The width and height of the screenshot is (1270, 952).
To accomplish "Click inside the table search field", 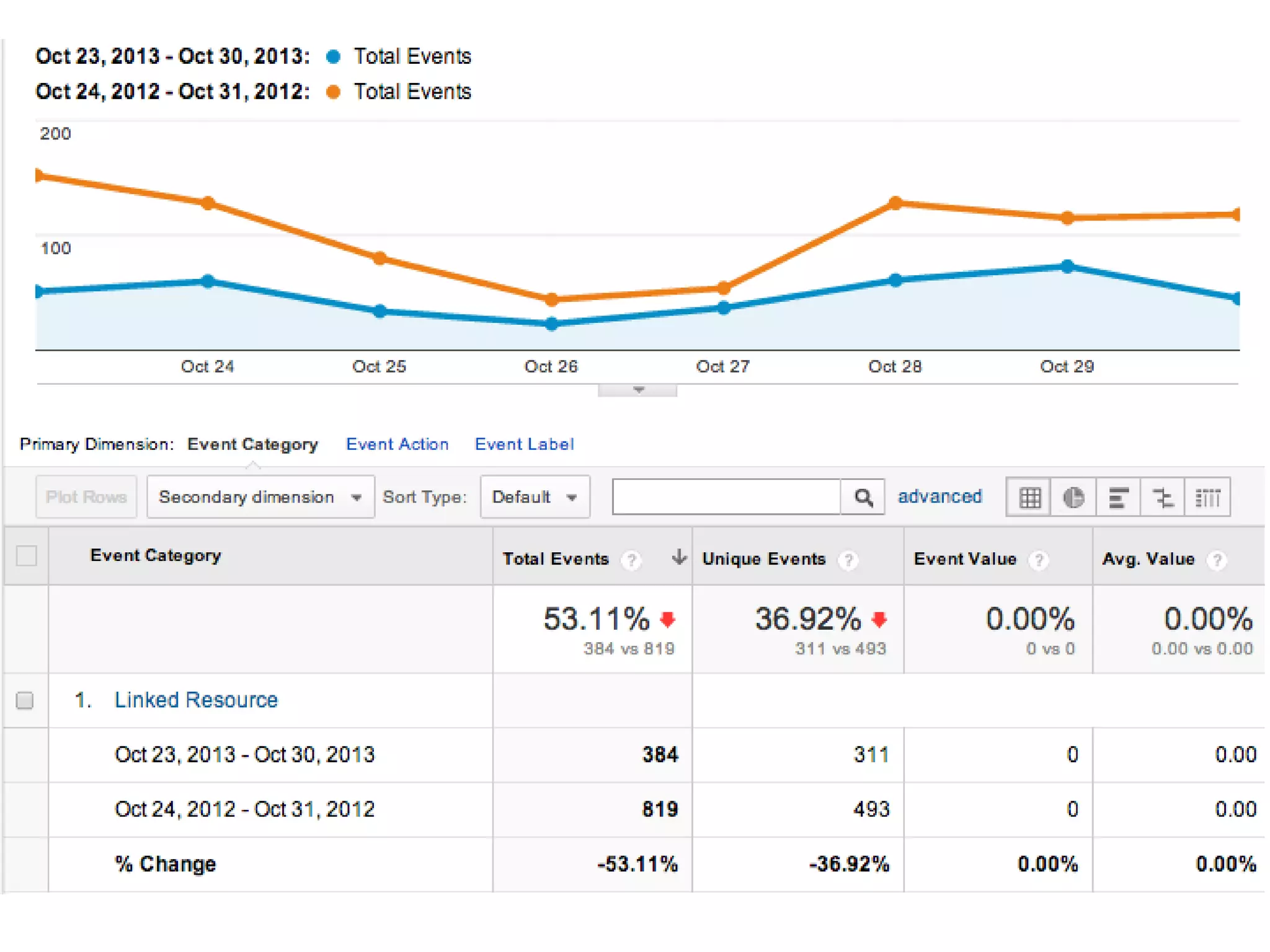I will 726,497.
